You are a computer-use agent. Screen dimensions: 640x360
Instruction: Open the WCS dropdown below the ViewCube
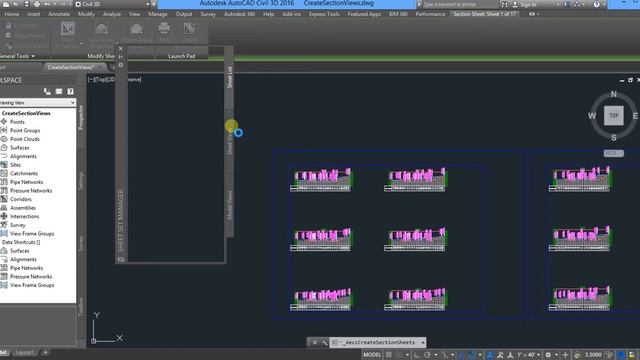pos(613,153)
